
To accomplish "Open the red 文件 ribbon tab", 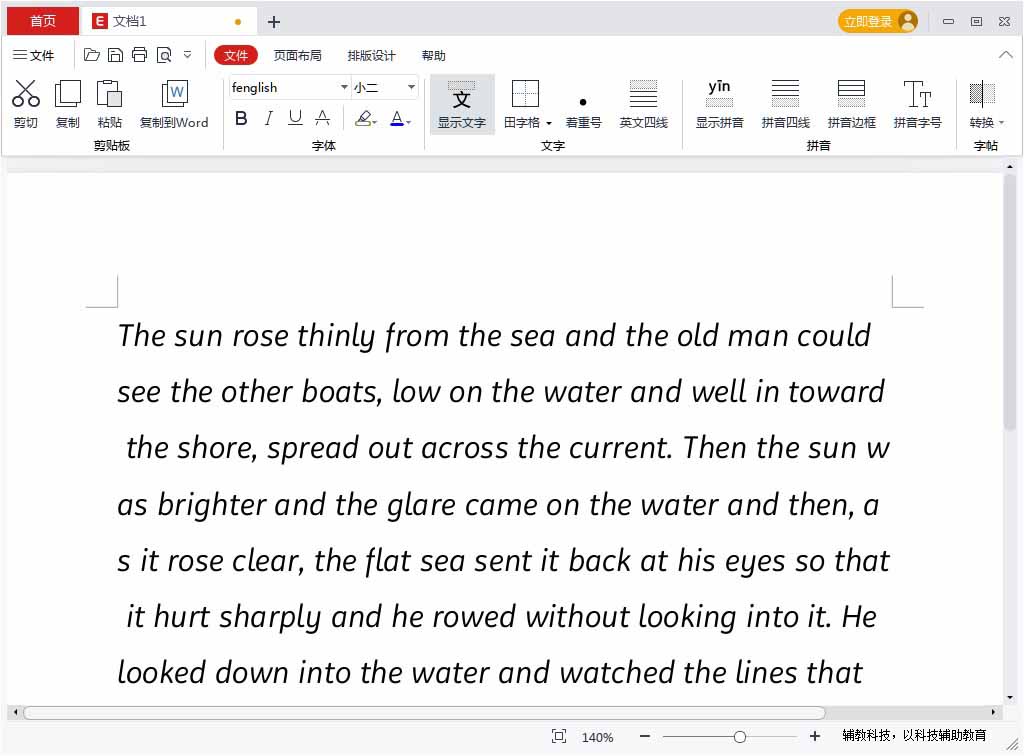I will click(236, 55).
